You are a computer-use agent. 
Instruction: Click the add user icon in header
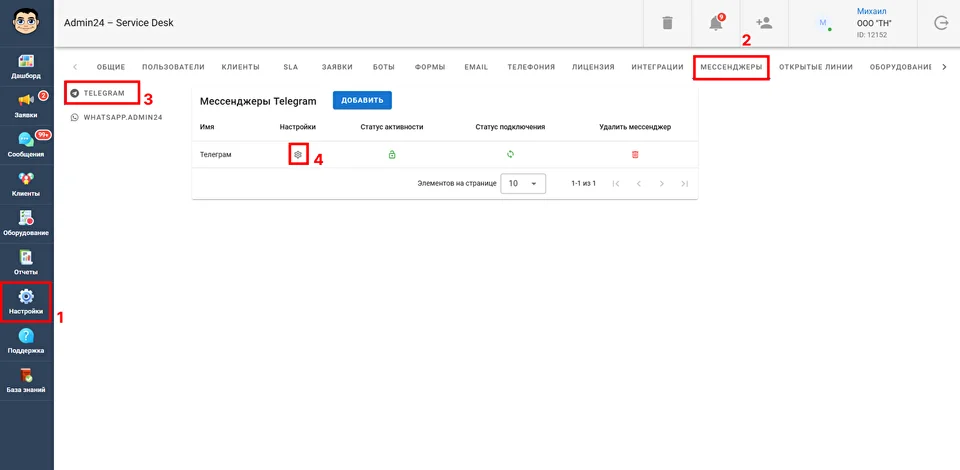click(763, 23)
